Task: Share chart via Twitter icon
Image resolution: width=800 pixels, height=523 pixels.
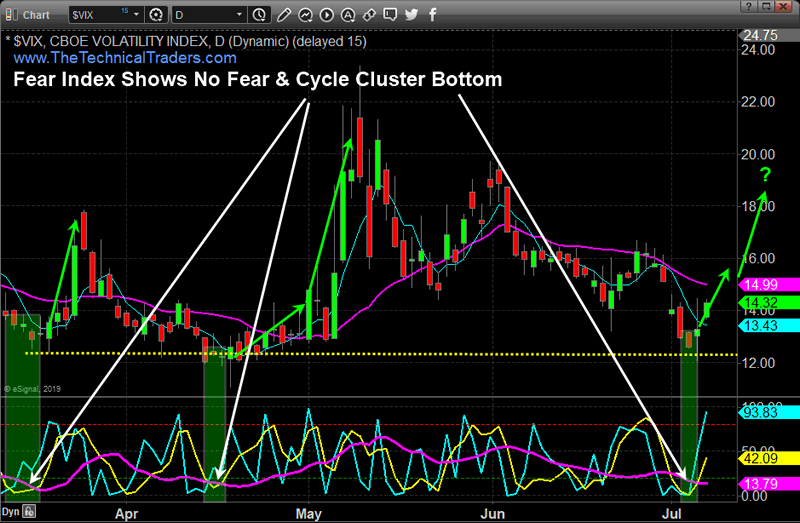Action: tap(410, 15)
